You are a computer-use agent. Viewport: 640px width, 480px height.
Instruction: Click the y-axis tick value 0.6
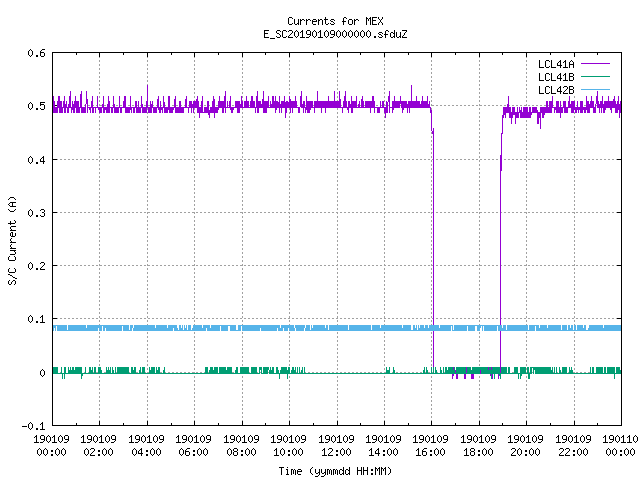click(x=36, y=53)
